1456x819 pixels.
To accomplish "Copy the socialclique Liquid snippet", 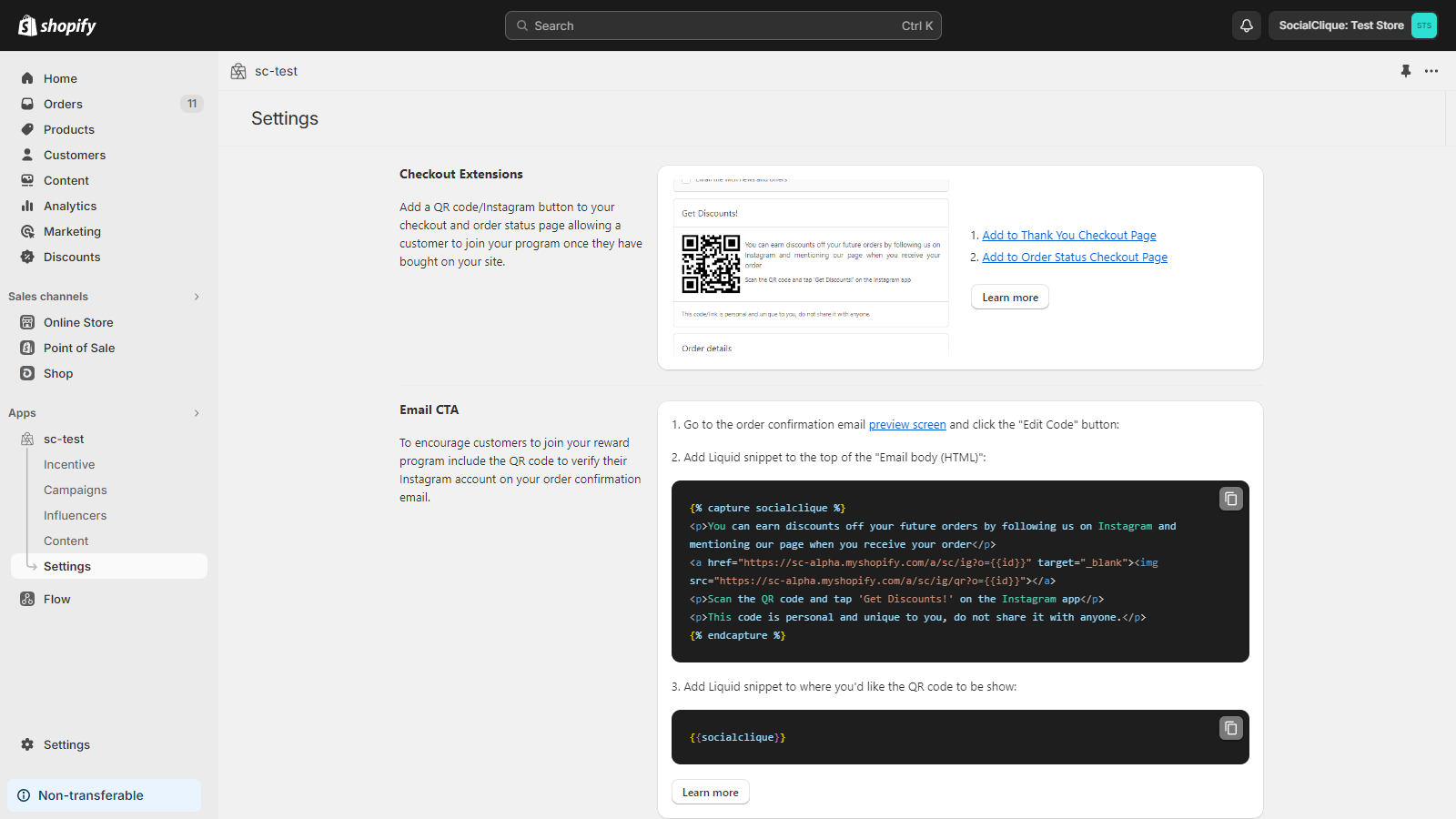I will tap(1231, 728).
